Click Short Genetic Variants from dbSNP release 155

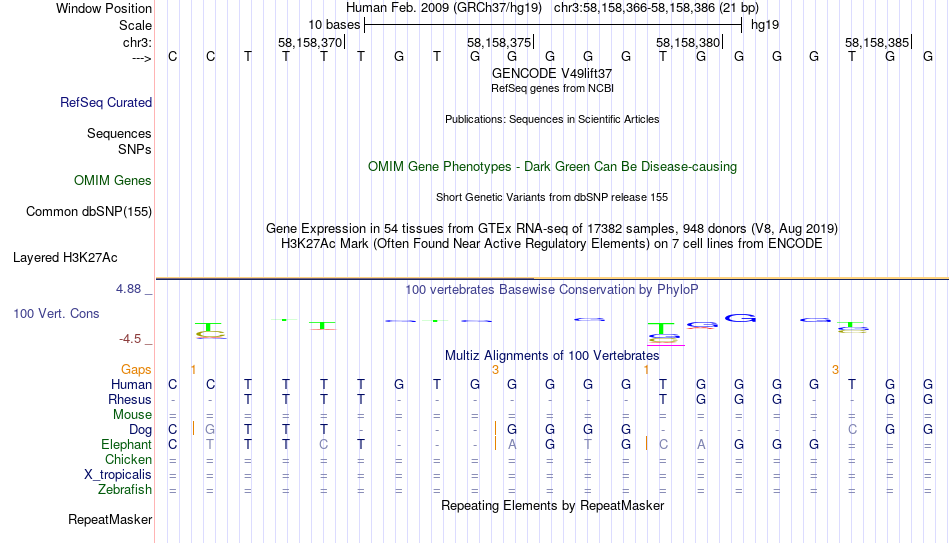[552, 198]
